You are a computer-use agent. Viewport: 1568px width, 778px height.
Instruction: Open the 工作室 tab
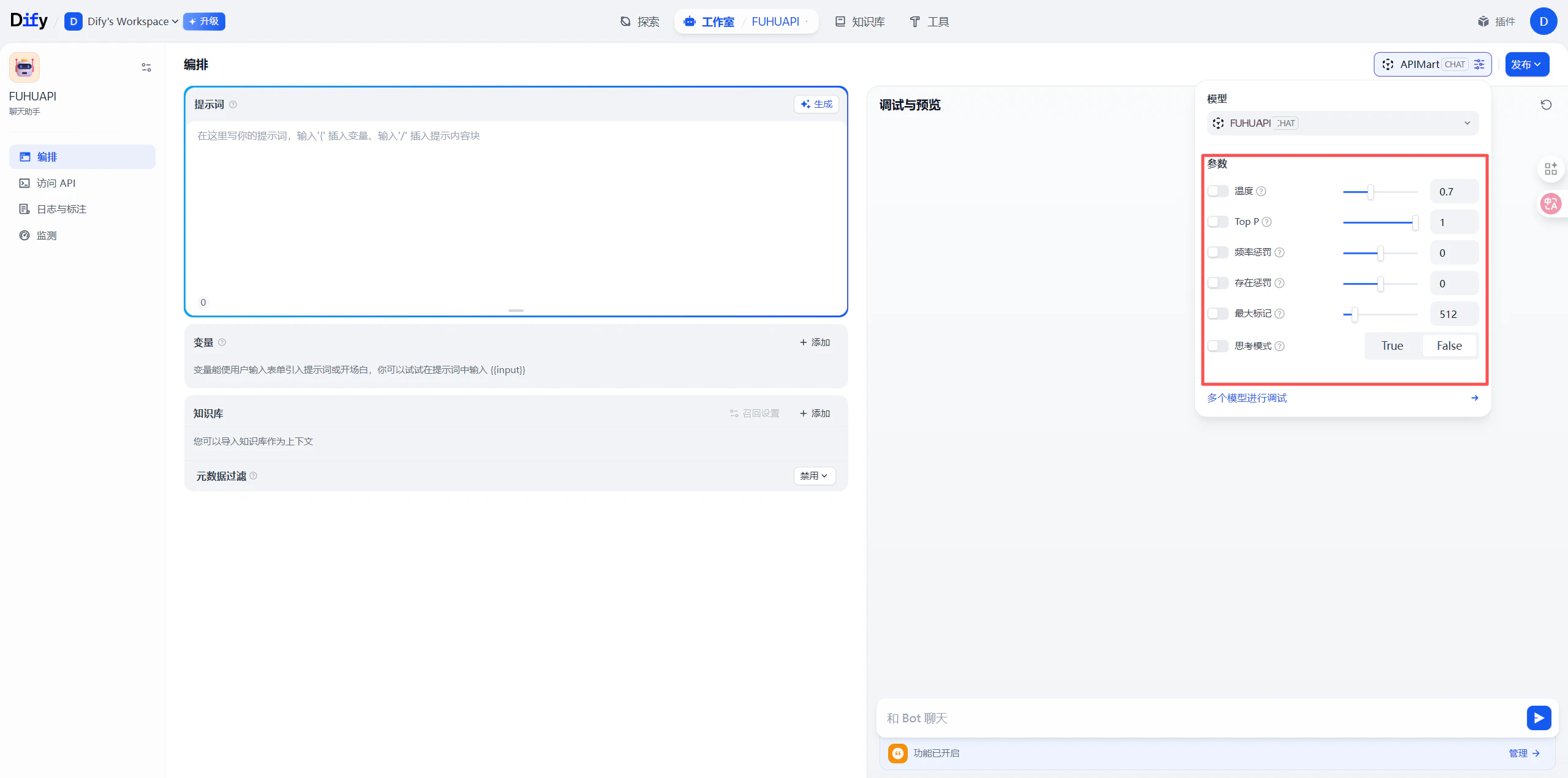click(709, 21)
